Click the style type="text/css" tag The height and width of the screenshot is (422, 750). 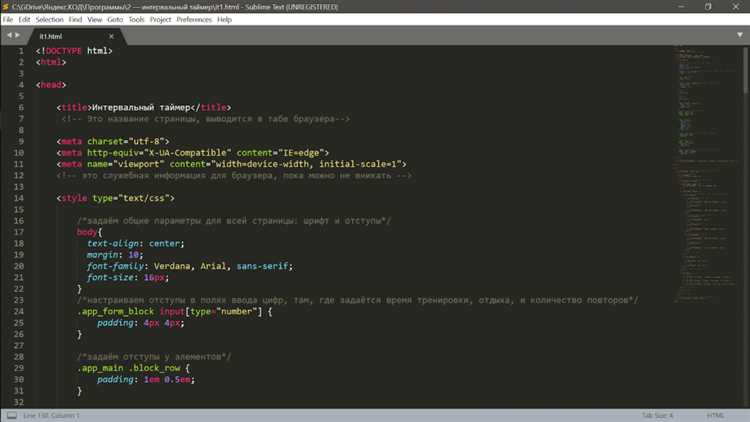point(115,198)
